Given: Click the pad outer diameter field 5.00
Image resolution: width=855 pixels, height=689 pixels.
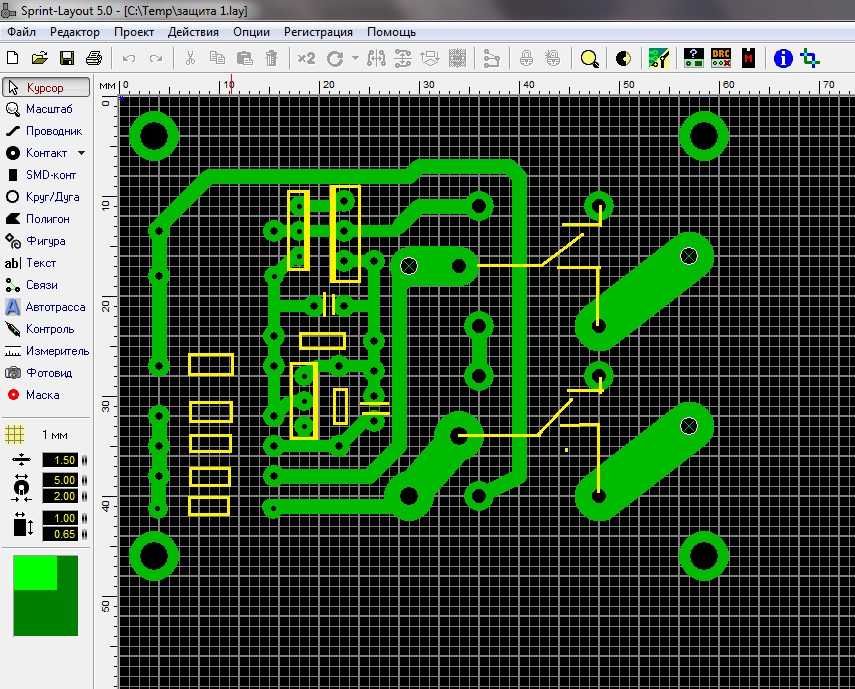Looking at the screenshot, I should point(60,480).
